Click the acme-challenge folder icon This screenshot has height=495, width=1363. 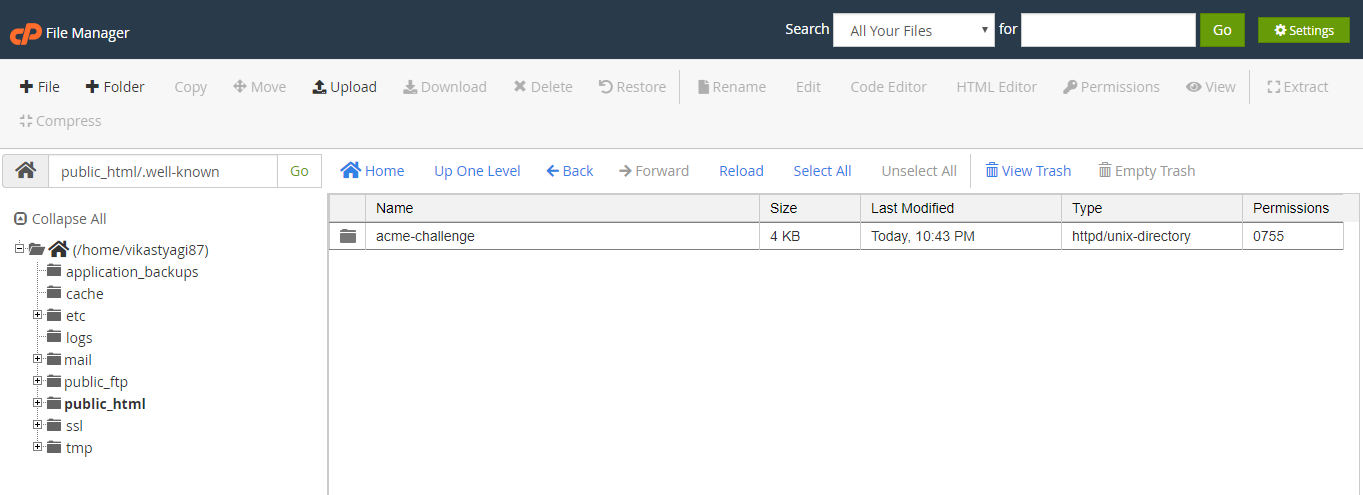click(x=347, y=237)
